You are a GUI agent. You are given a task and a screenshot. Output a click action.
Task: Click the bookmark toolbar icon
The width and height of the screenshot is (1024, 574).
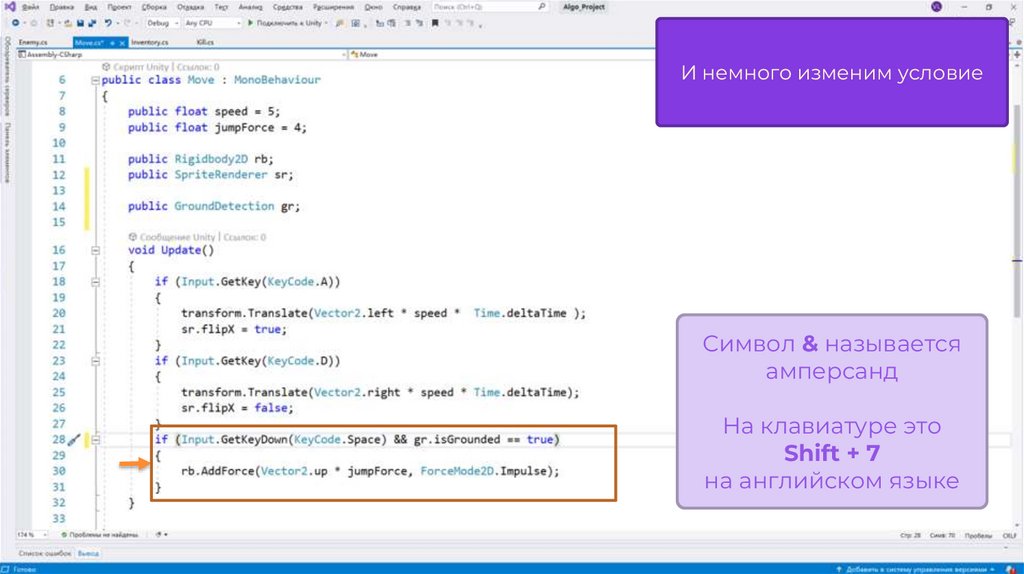pos(435,23)
